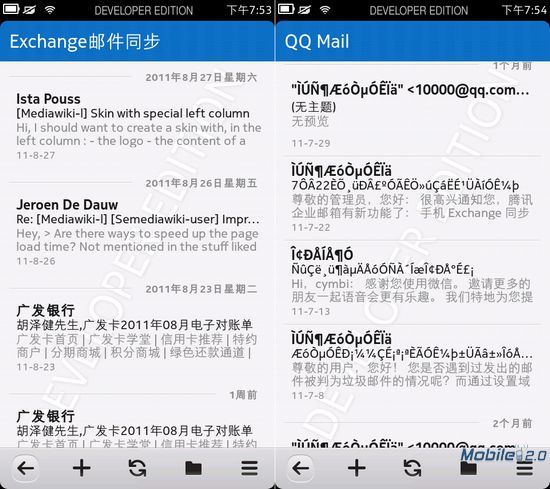Tap battery icon in left status bar
The height and width of the screenshot is (489, 550).
click(x=11, y=9)
